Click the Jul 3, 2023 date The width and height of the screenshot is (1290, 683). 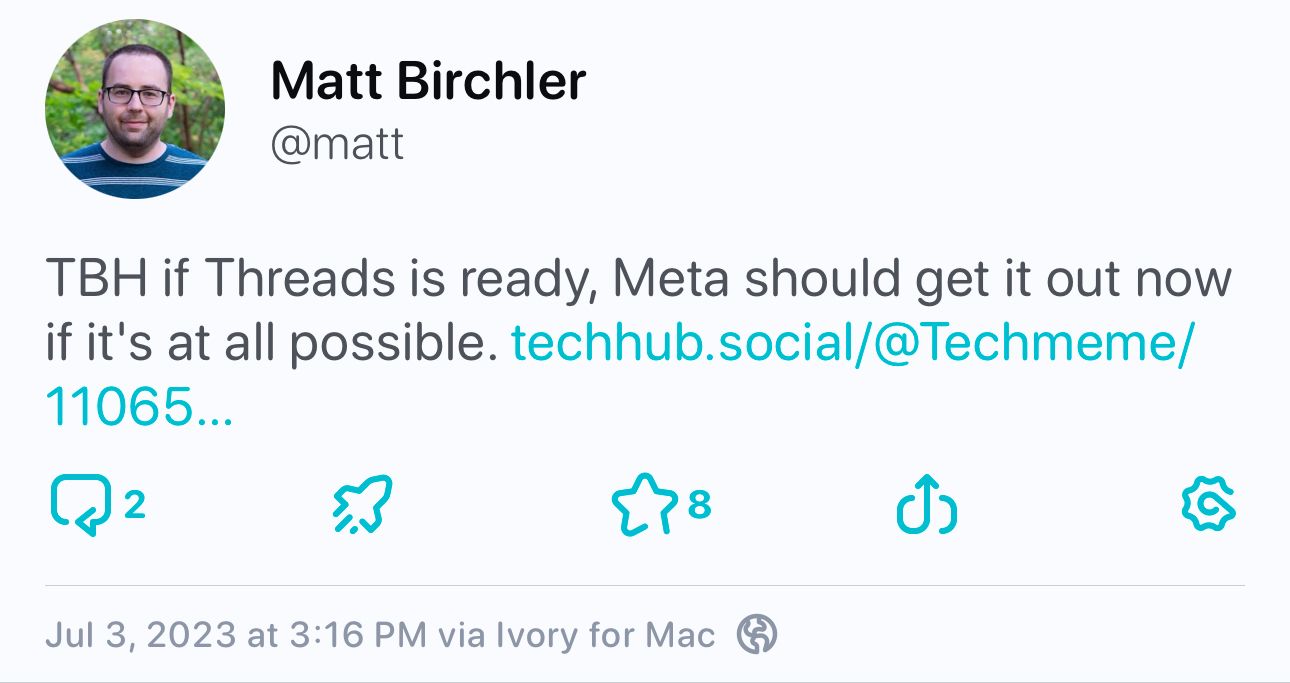pos(142,636)
